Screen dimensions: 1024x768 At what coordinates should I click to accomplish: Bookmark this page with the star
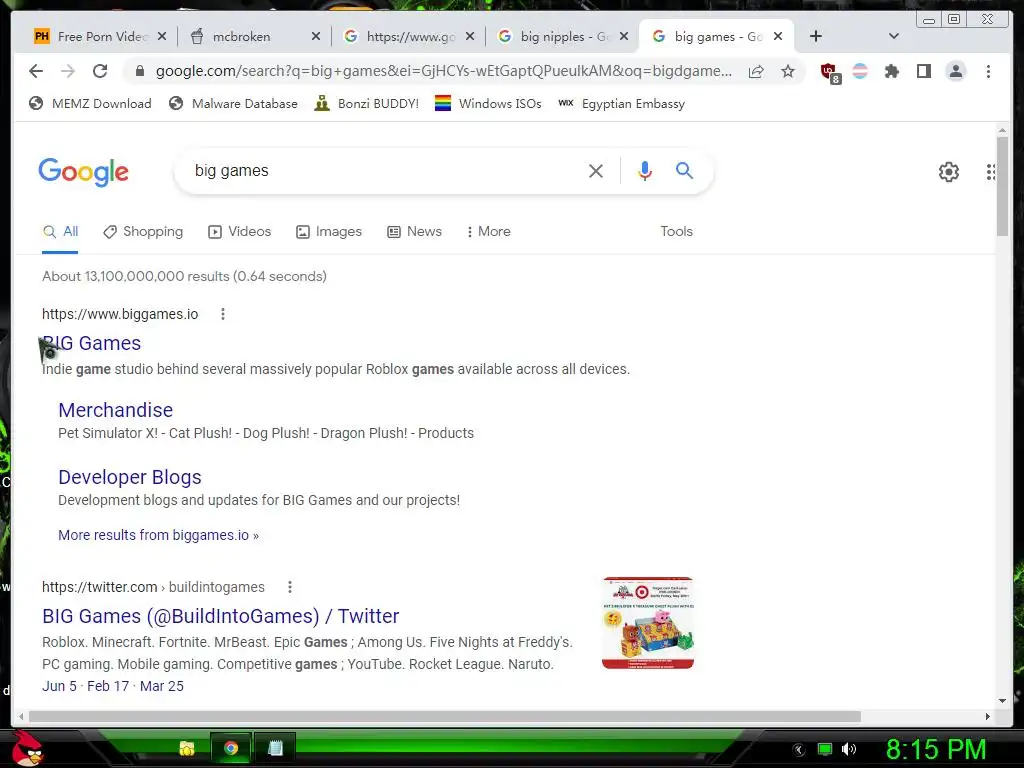point(788,71)
